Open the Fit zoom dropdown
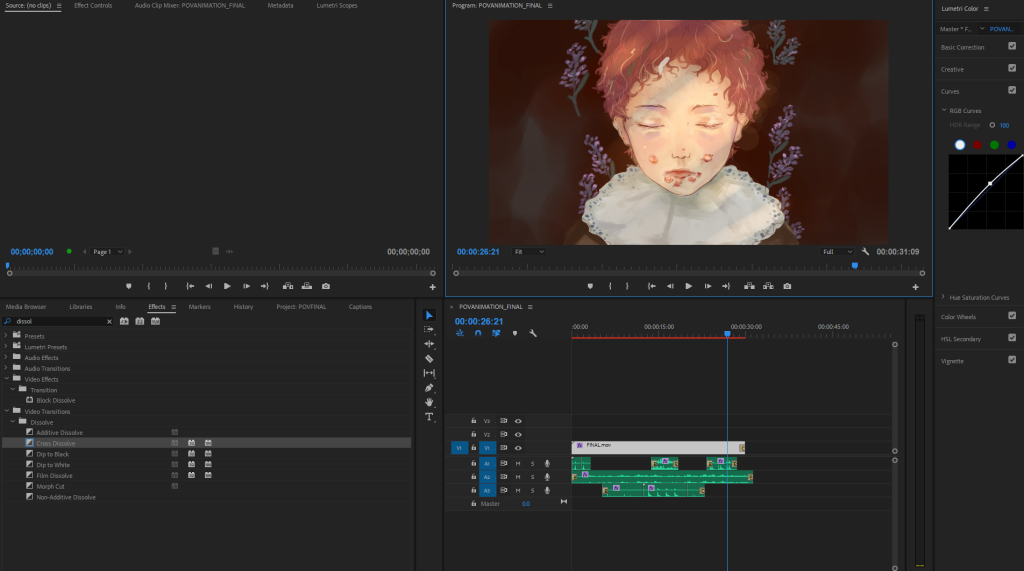This screenshot has width=1024, height=571. pos(530,252)
